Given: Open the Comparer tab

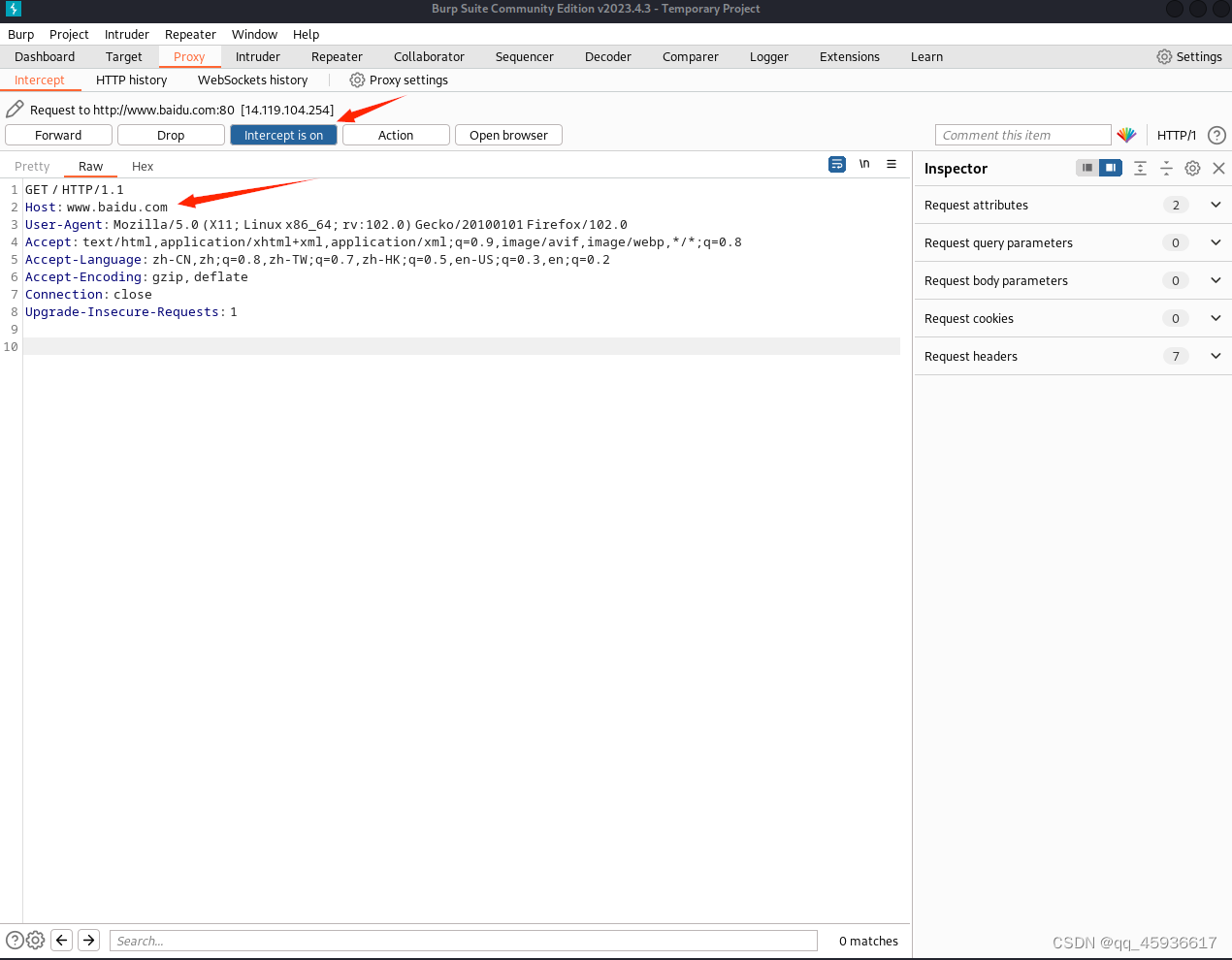Looking at the screenshot, I should pos(691,57).
